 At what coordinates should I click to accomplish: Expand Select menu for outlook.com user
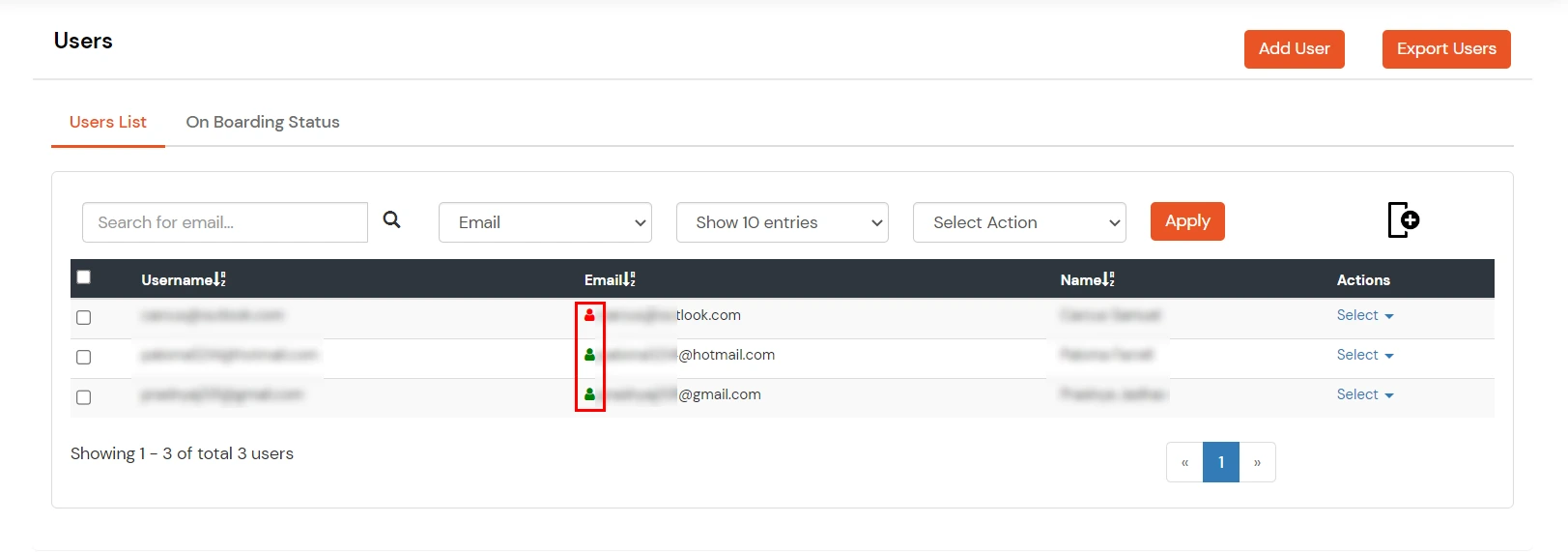coord(1365,315)
